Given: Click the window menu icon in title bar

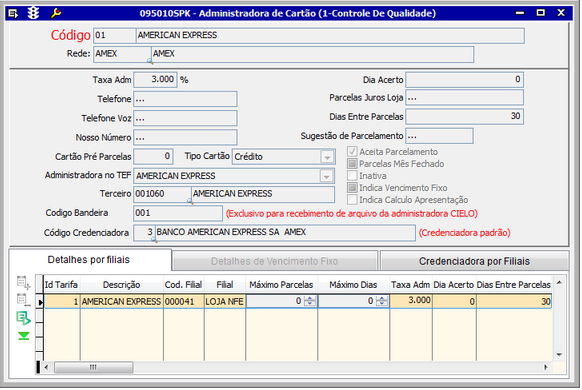Looking at the screenshot, I should pos(13,13).
